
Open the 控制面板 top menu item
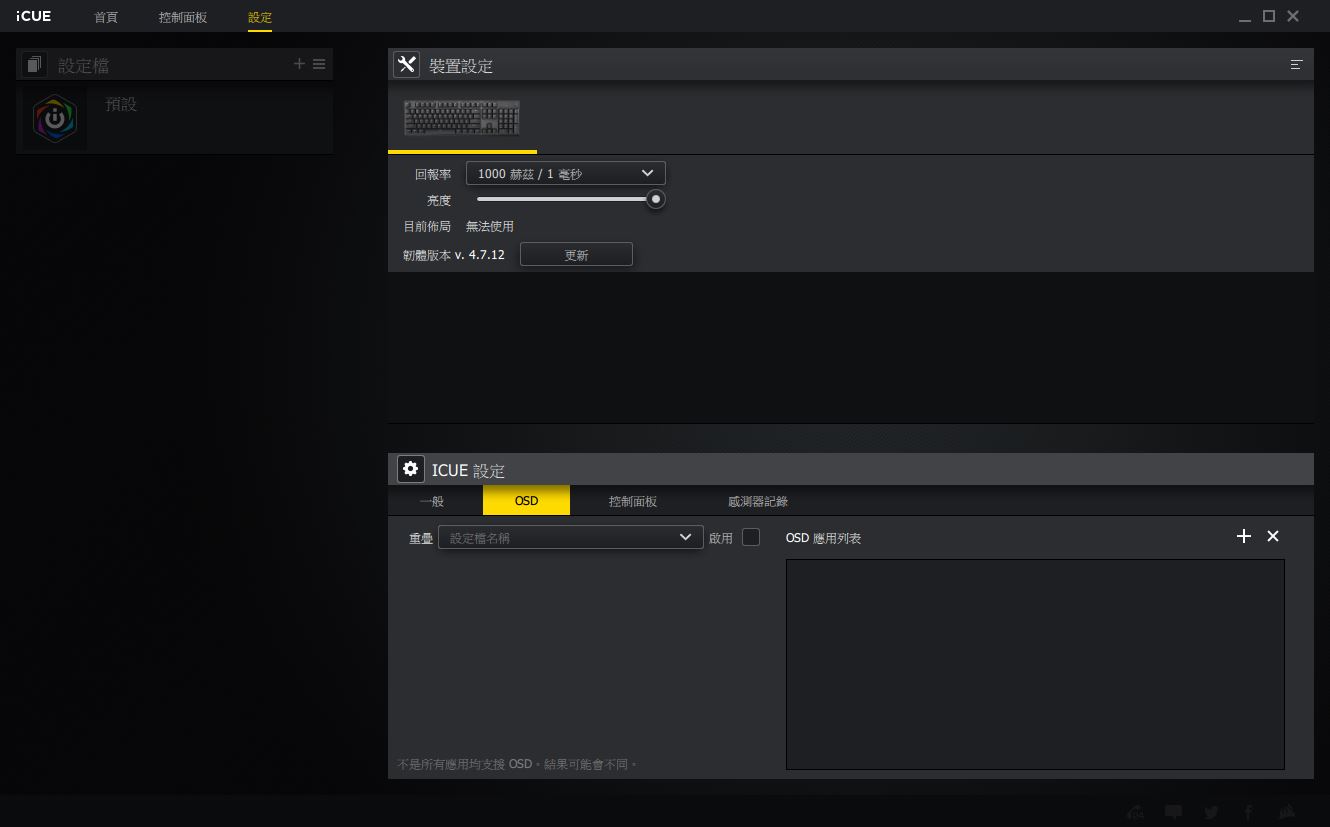[x=183, y=18]
